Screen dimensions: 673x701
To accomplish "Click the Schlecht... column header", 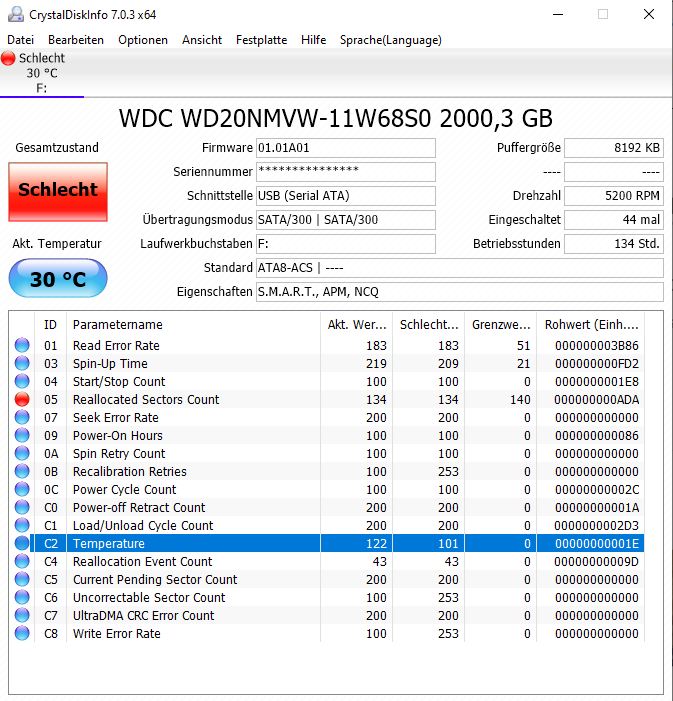I will click(429, 325).
